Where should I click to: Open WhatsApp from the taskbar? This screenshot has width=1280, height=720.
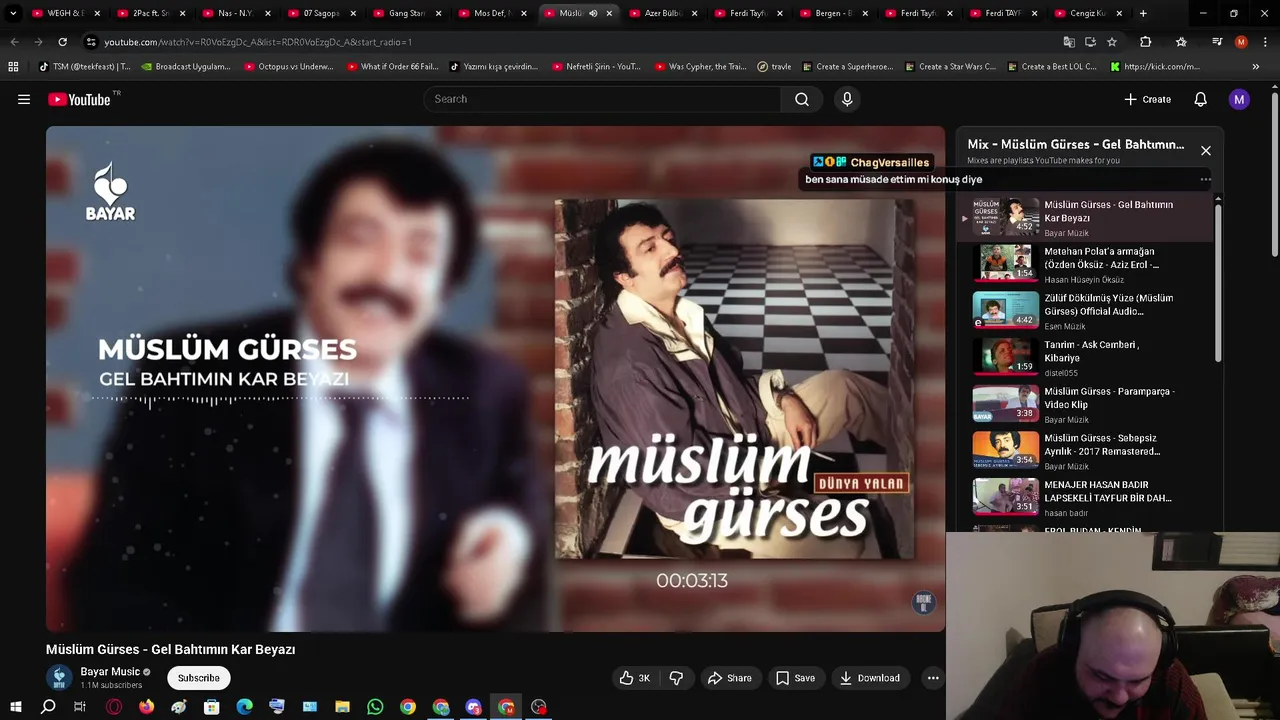375,707
